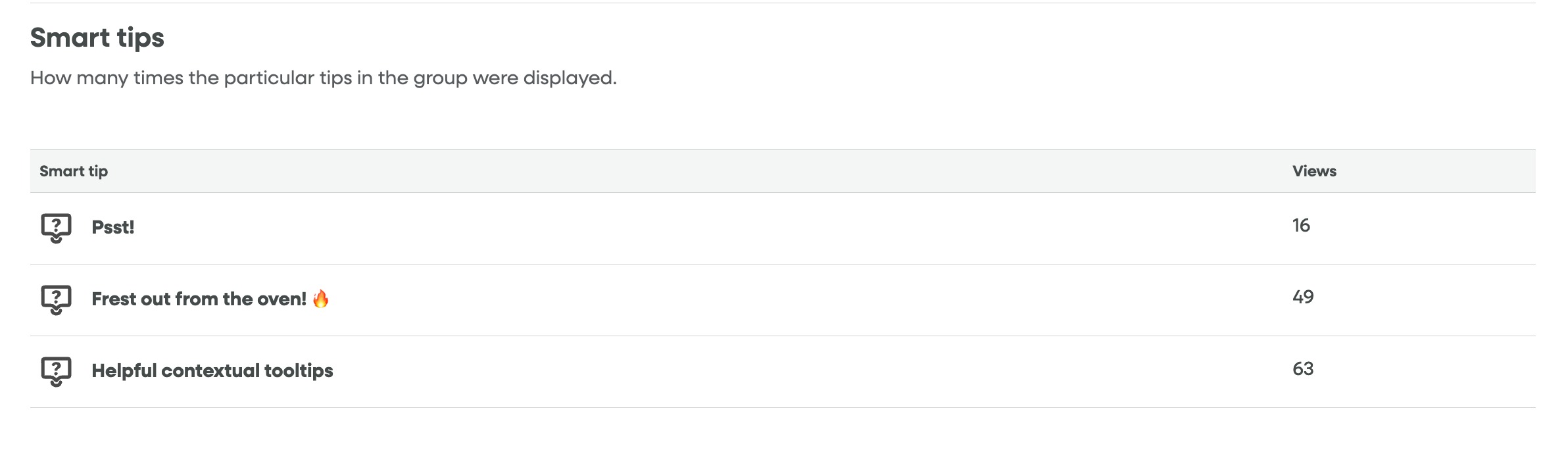Viewport: 1568px width, 454px height.
Task: Select the 63 views value
Action: [x=1303, y=369]
